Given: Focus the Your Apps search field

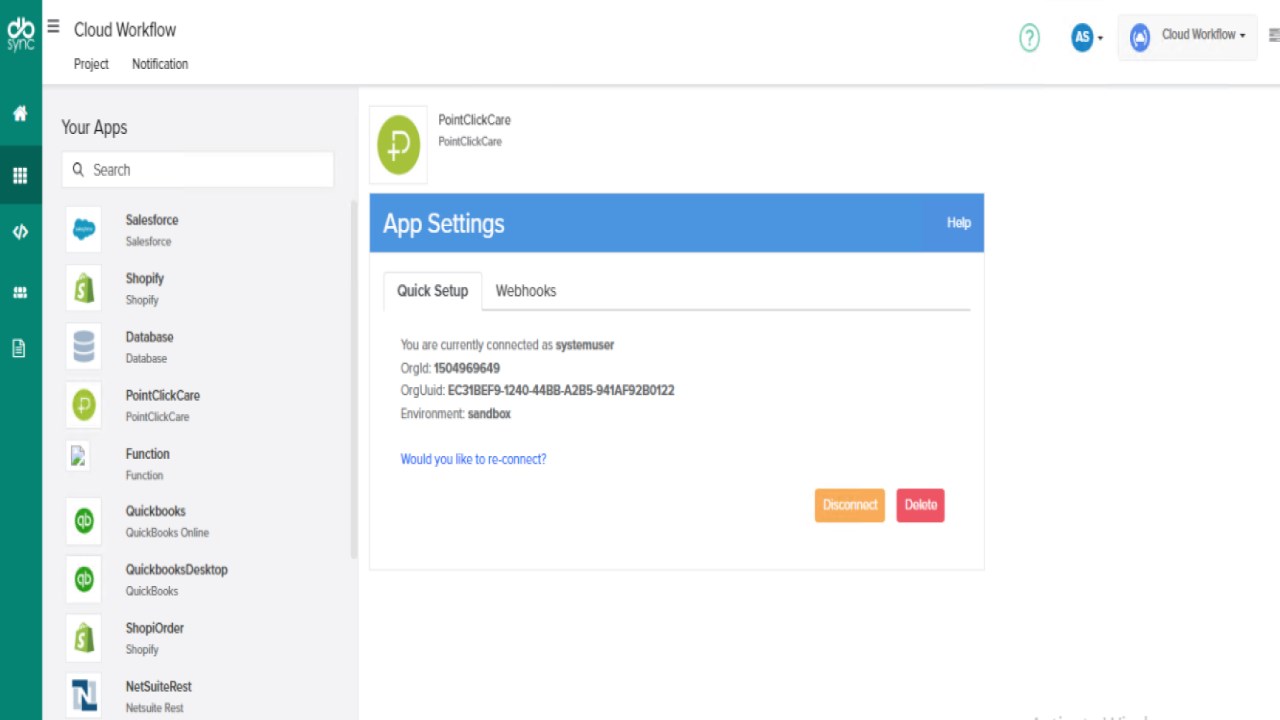Looking at the screenshot, I should pos(198,170).
